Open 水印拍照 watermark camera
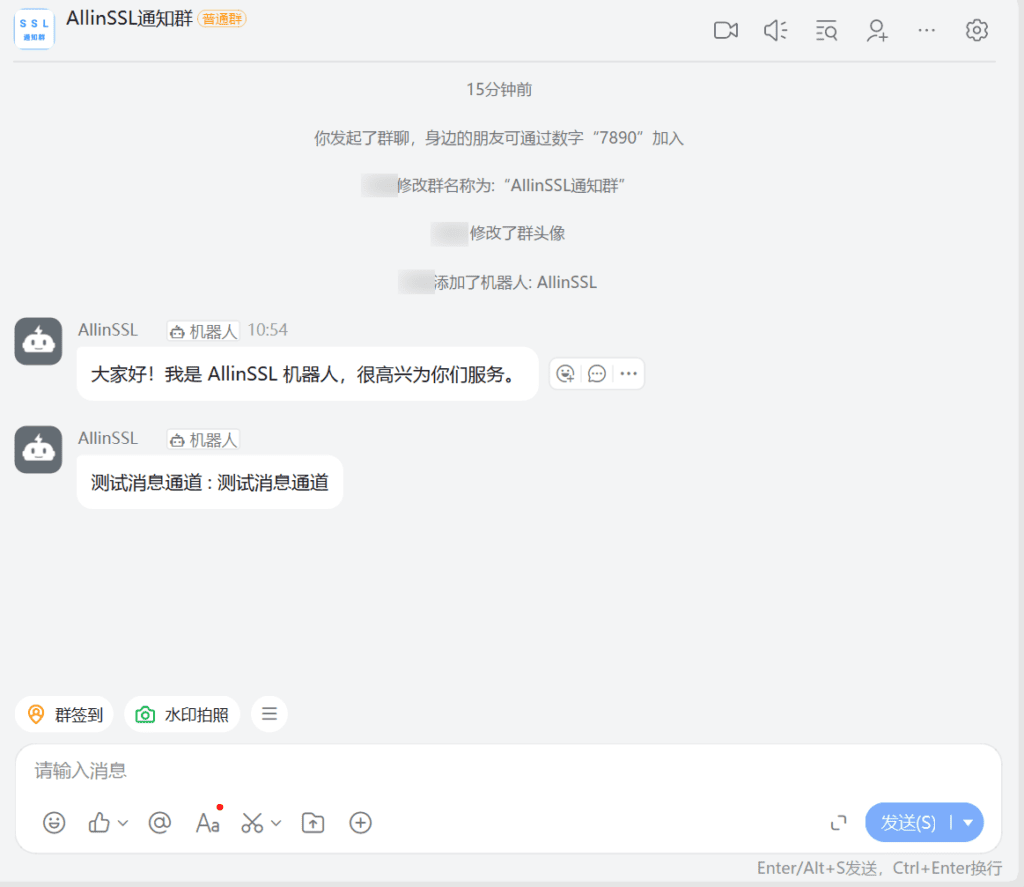The image size is (1024, 887). click(182, 714)
